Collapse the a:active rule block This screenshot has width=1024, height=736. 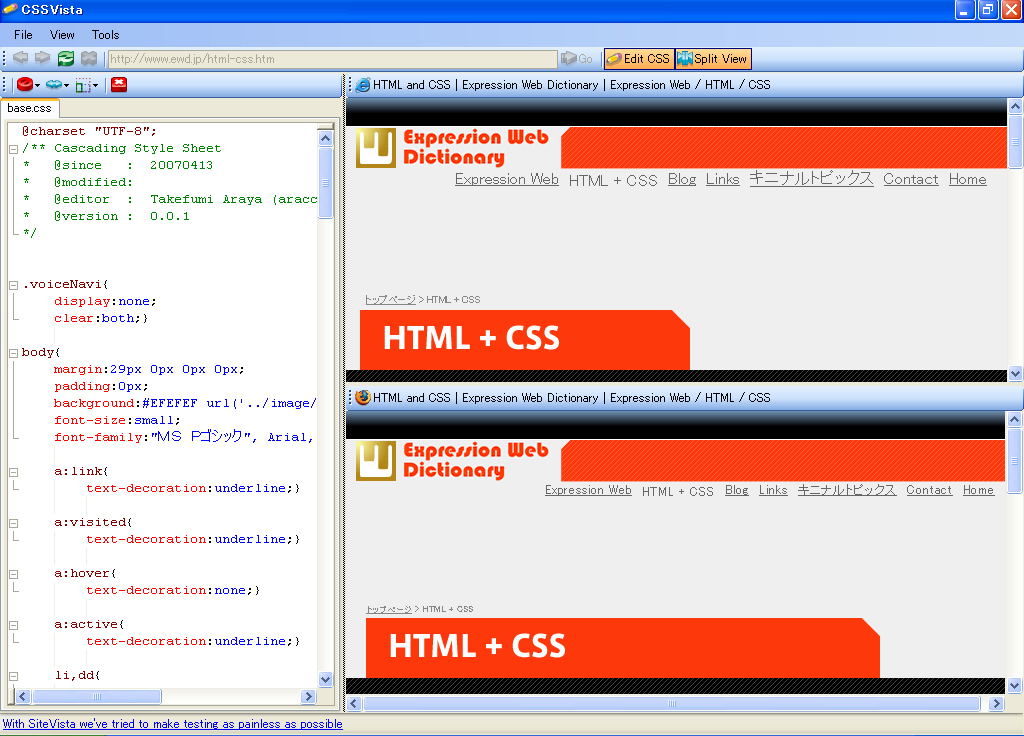13,624
